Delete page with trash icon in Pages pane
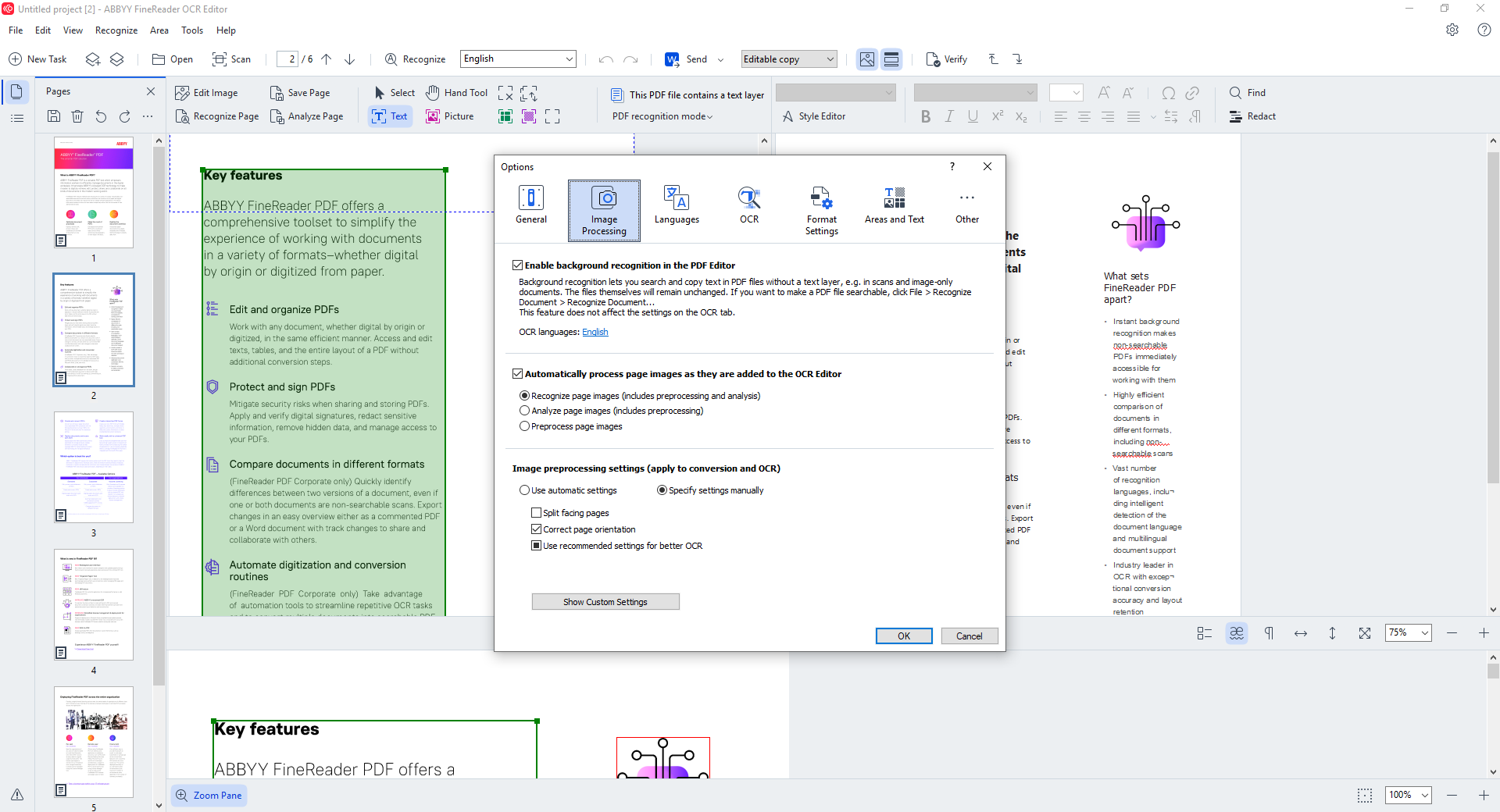1500x812 pixels. [77, 116]
